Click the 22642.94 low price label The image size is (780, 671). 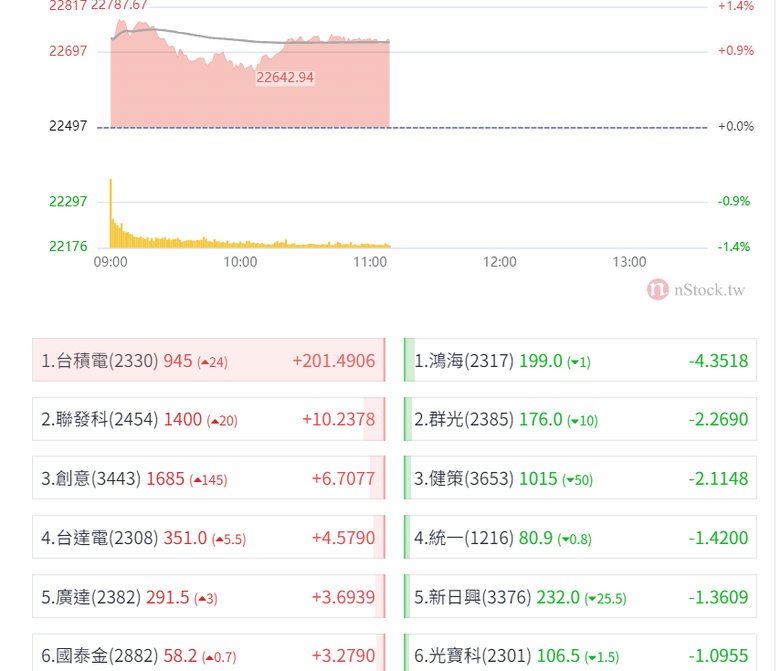pos(285,78)
